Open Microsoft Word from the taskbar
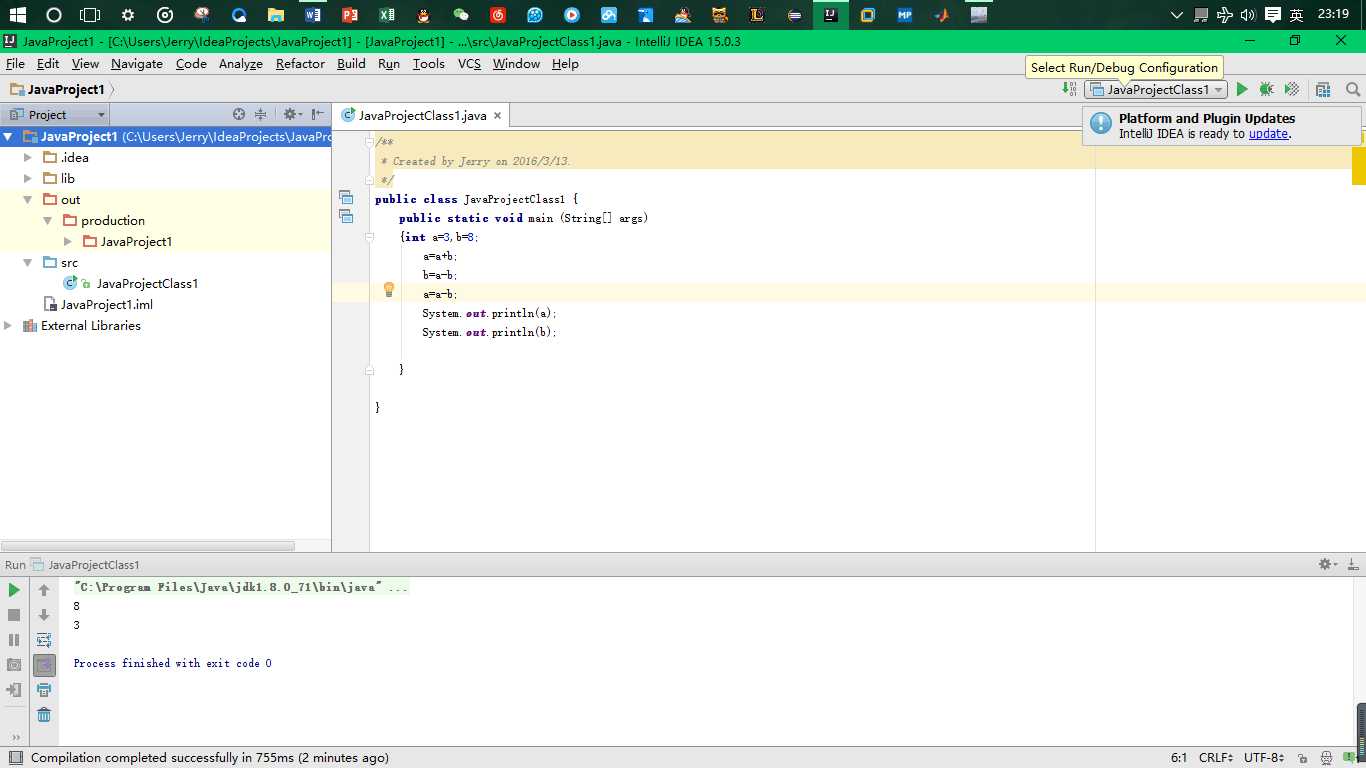The image size is (1366, 768). coord(312,15)
